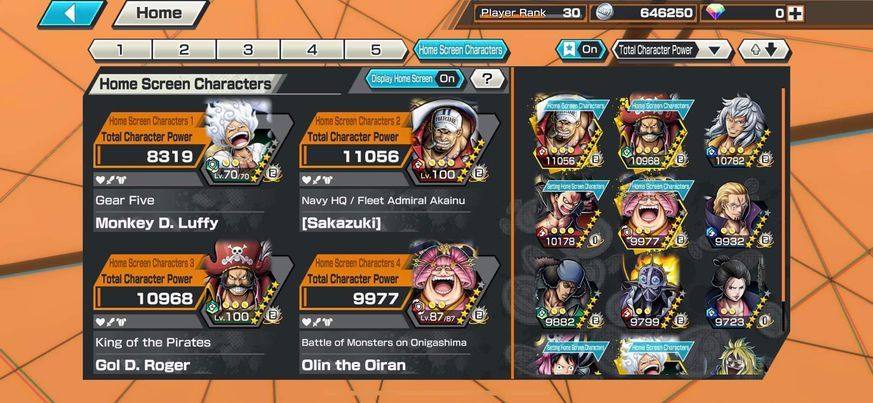Image resolution: width=873 pixels, height=403 pixels.
Task: Open the question mark help icon
Action: pos(487,79)
